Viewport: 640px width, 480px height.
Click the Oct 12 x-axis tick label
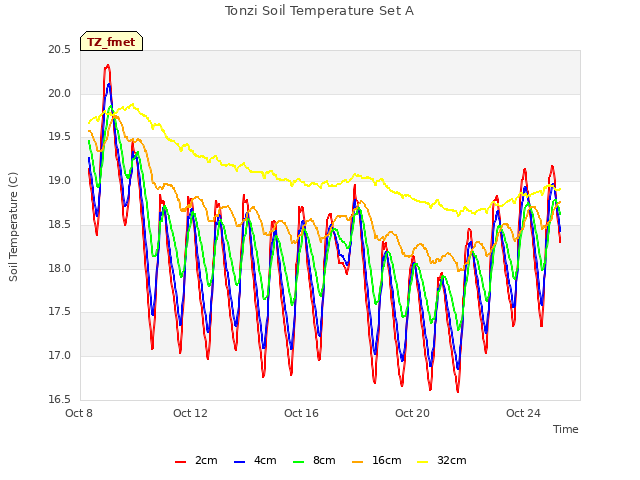[190, 413]
